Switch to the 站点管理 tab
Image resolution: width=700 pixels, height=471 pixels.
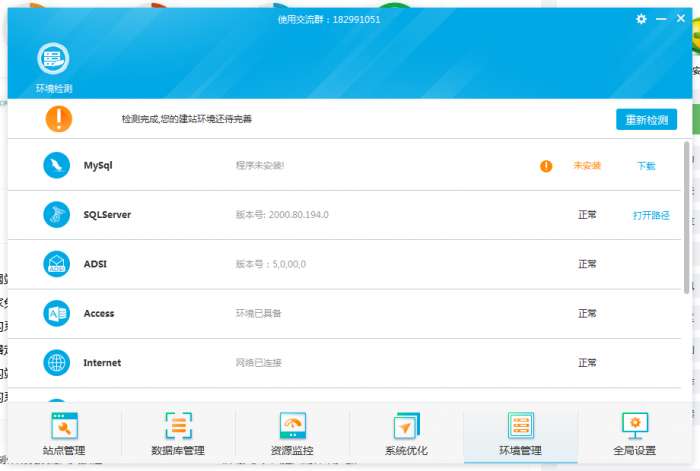[64, 433]
